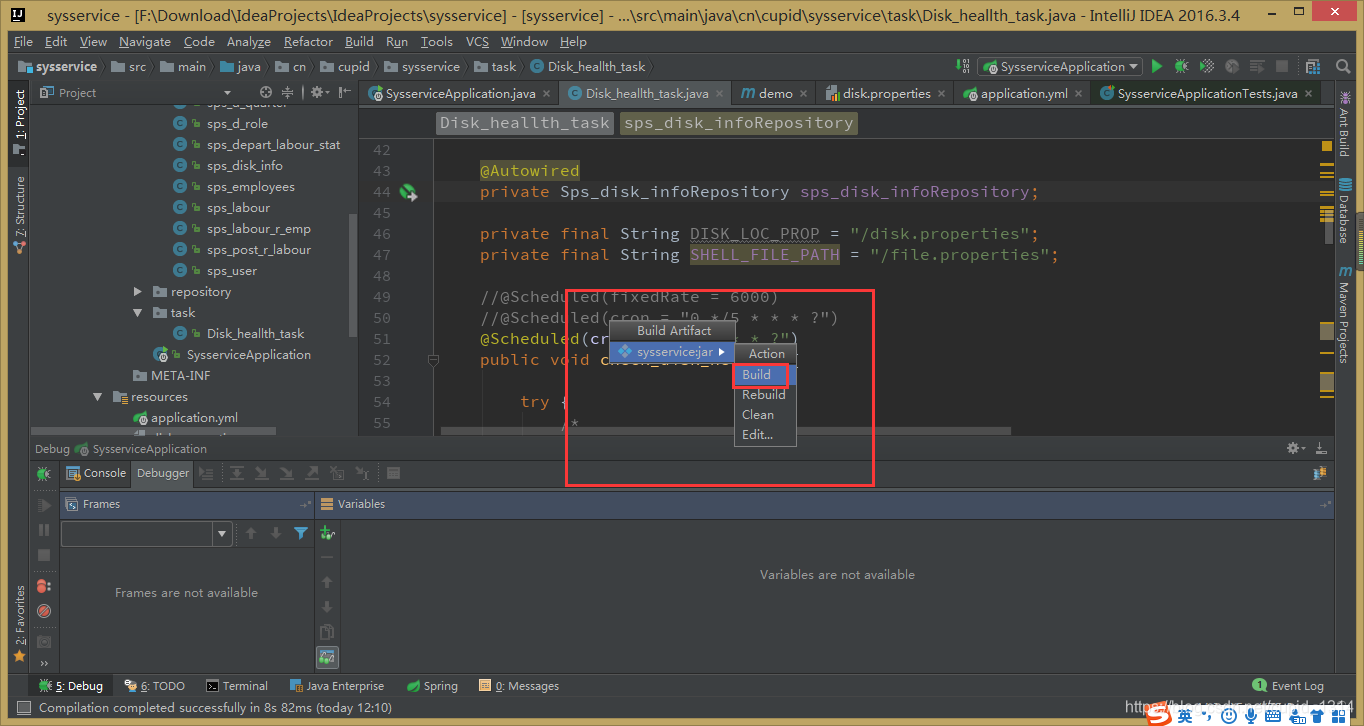
Task: Open the sysservice:jar submenu
Action: [x=672, y=352]
